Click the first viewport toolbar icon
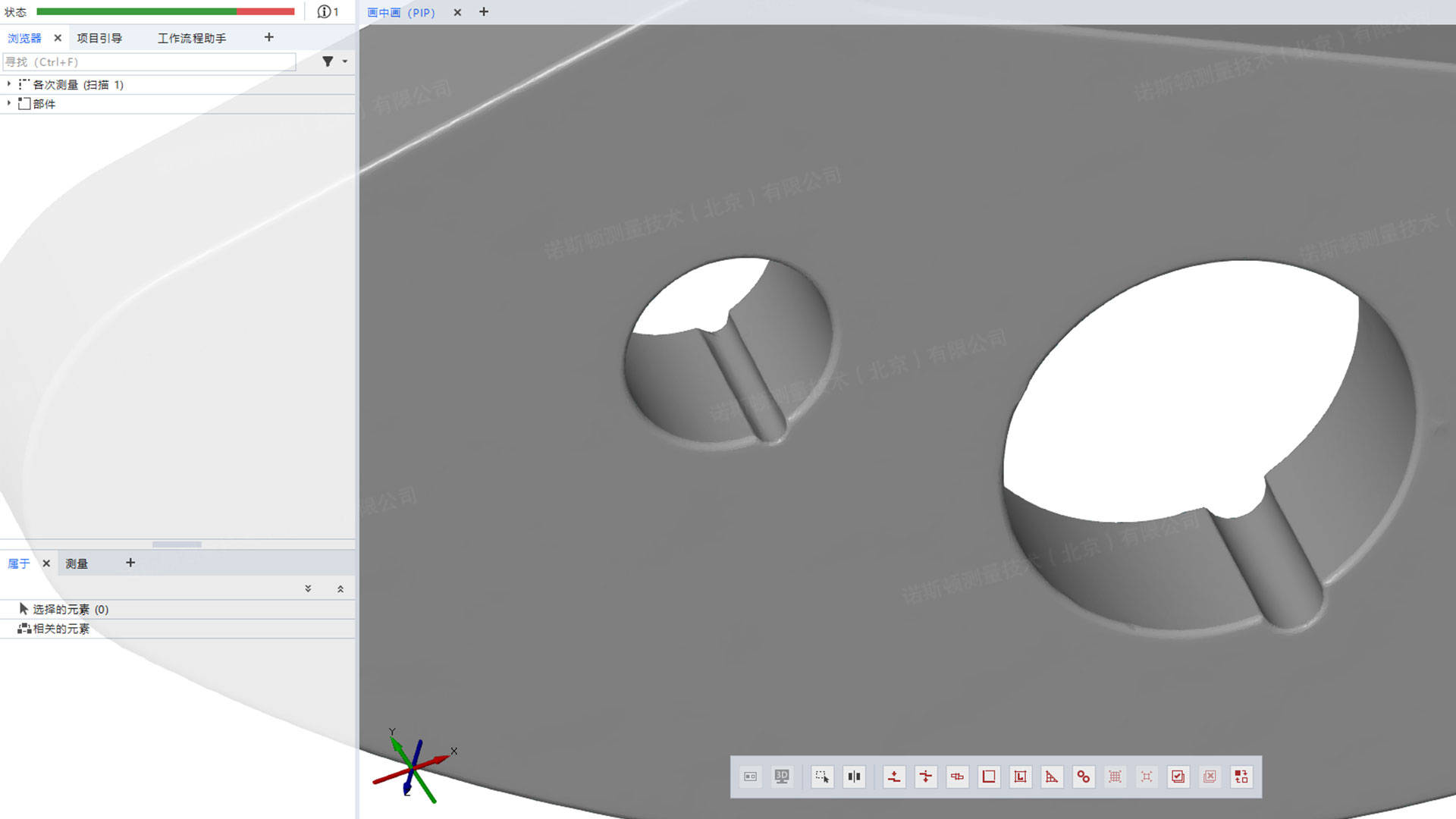The height and width of the screenshot is (819, 1456). coord(750,777)
